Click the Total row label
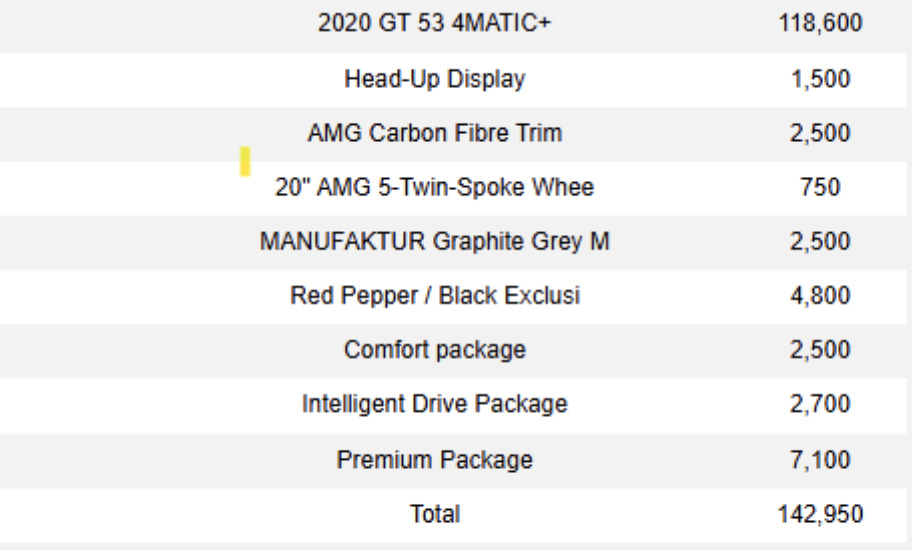 [x=434, y=514]
